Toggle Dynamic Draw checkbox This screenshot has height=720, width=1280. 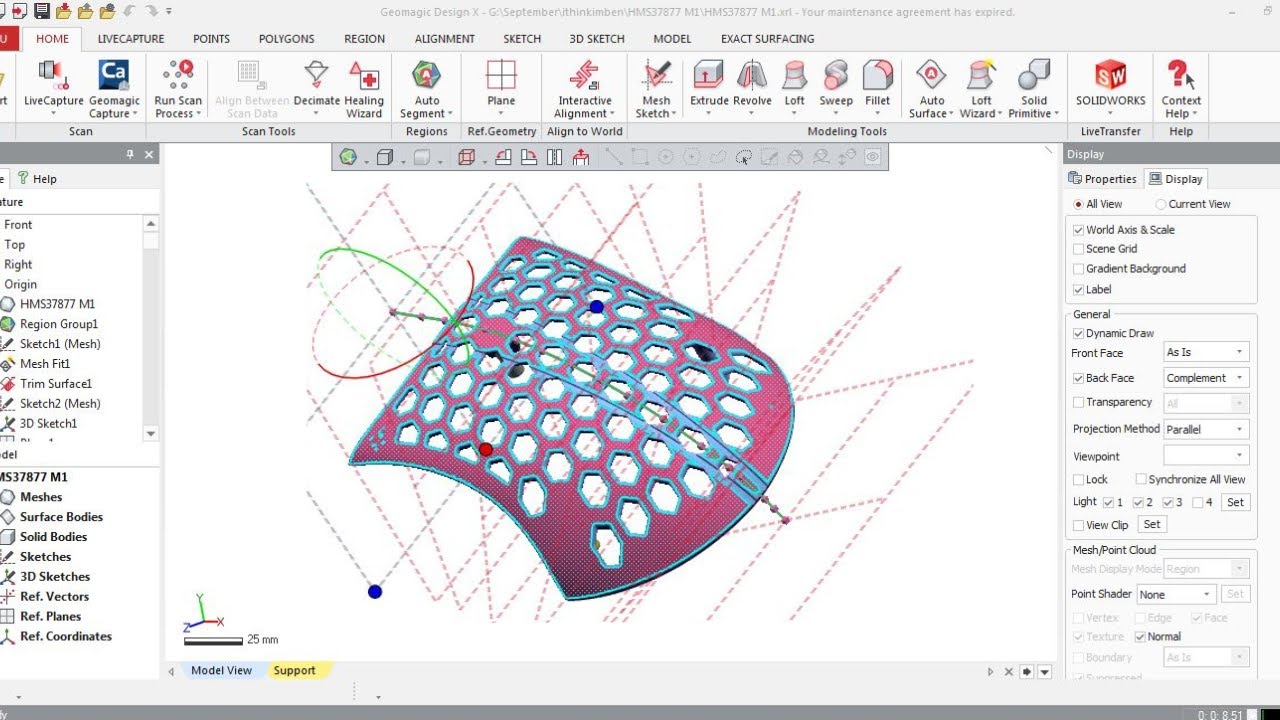click(x=1078, y=334)
